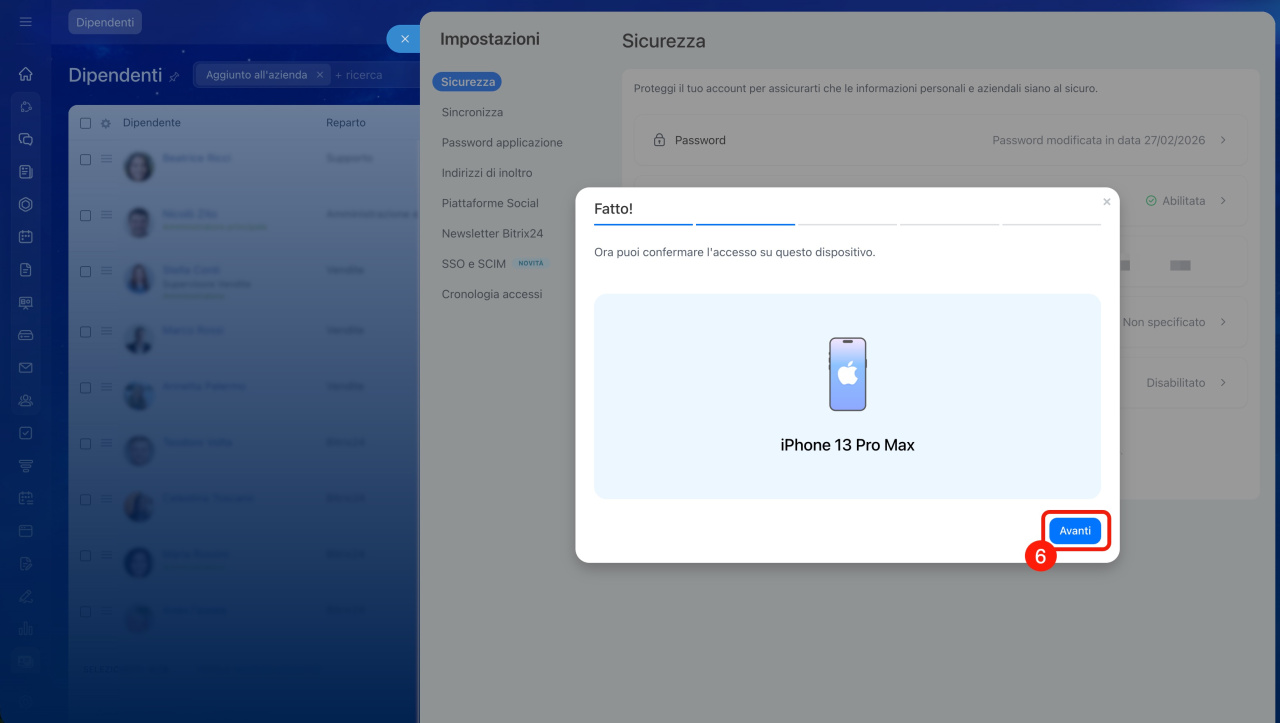The height and width of the screenshot is (723, 1280).
Task: Expand the Password settings row chevron
Action: tap(1223, 141)
